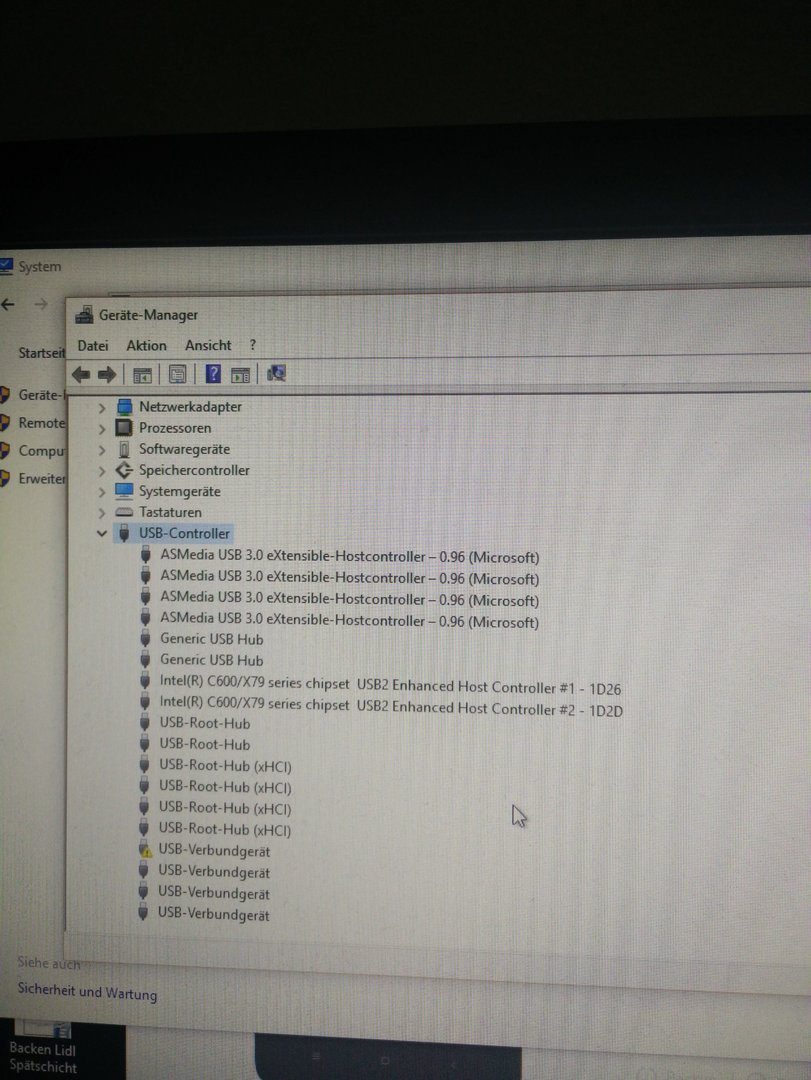811x1080 pixels.
Task: Click the shield icon beside Erweiter link
Action: tap(5, 478)
